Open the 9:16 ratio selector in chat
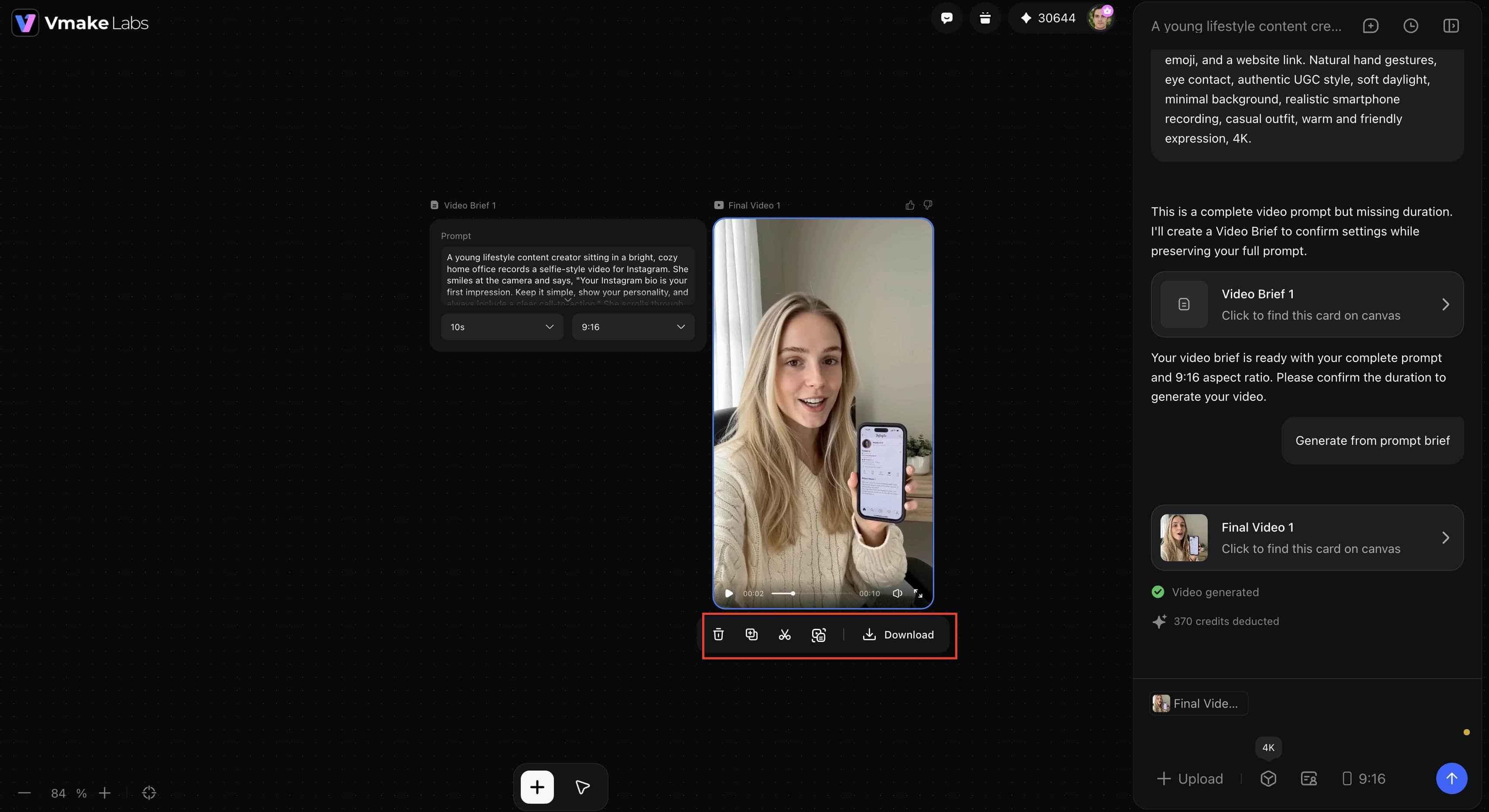1489x812 pixels. (x=1363, y=778)
